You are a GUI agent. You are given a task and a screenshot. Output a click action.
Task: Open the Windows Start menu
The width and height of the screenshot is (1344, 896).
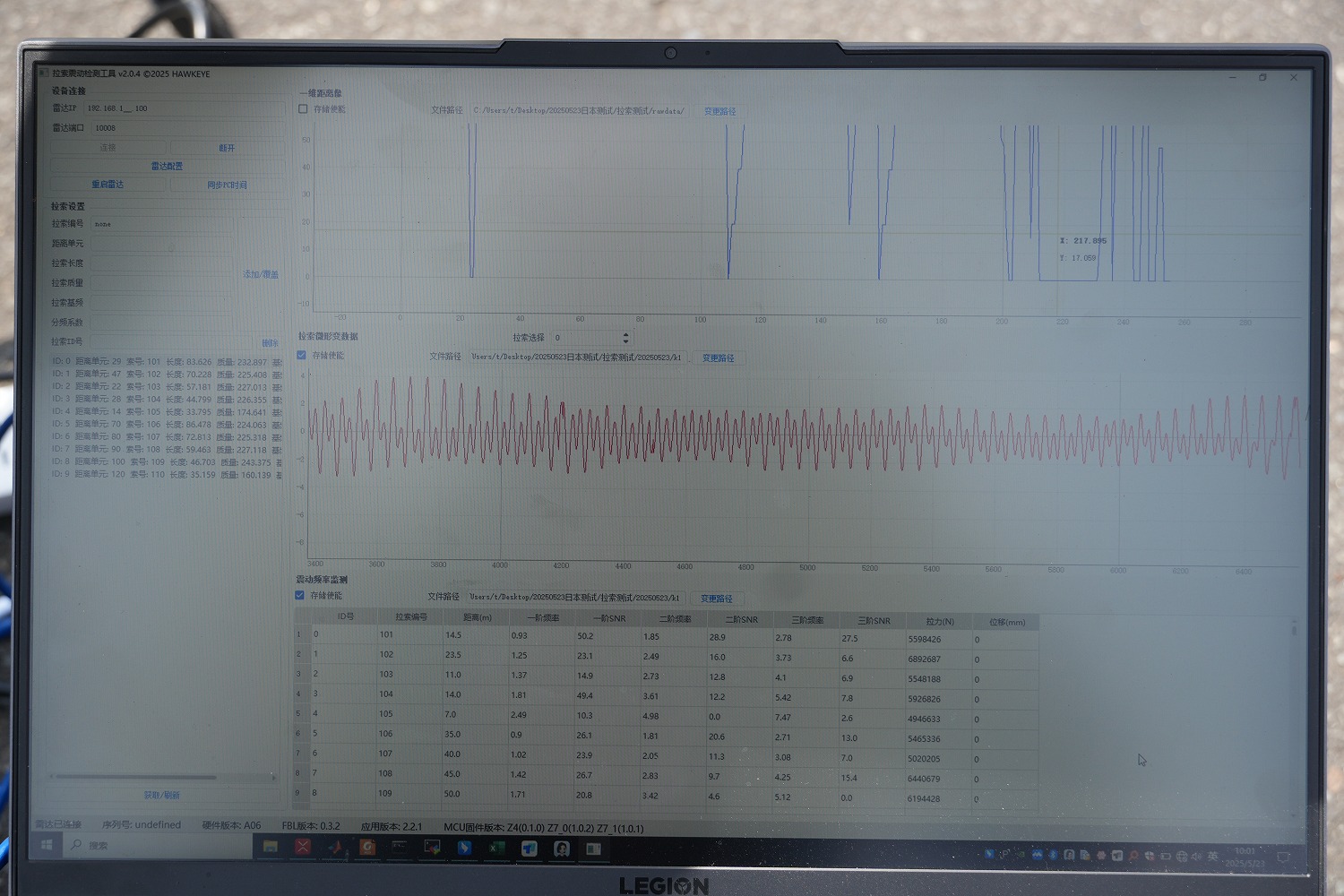click(47, 844)
